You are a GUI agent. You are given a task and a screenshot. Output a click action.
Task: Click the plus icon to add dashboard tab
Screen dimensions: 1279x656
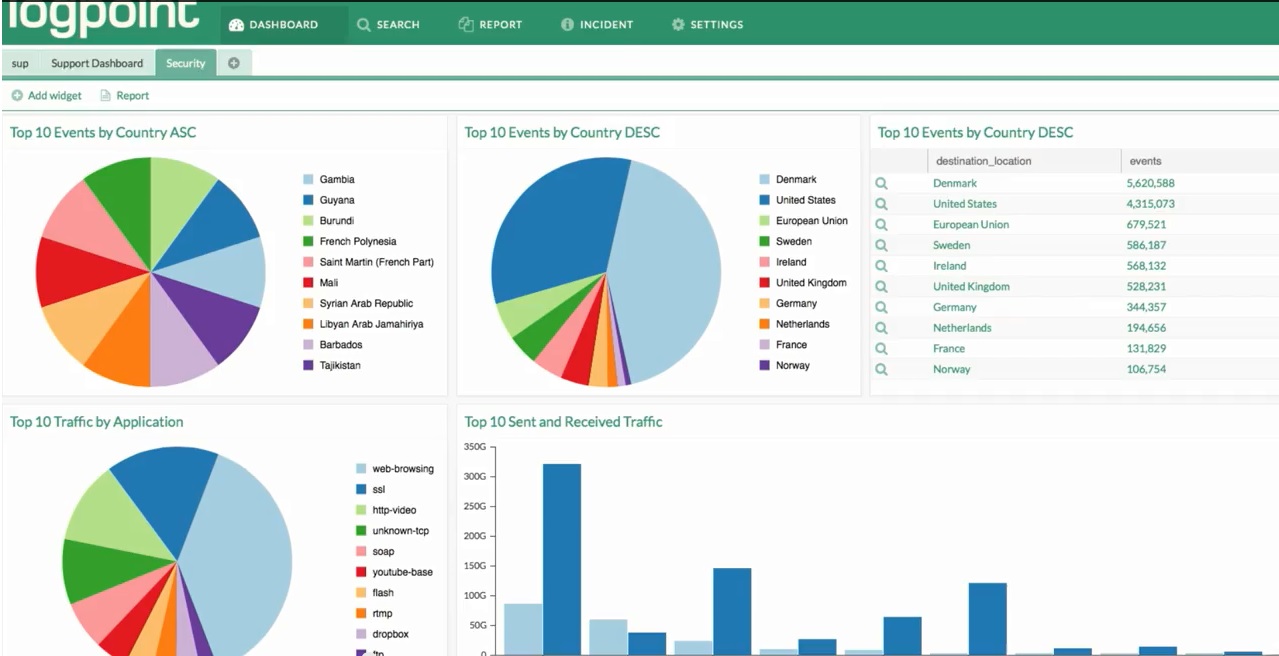click(x=234, y=63)
